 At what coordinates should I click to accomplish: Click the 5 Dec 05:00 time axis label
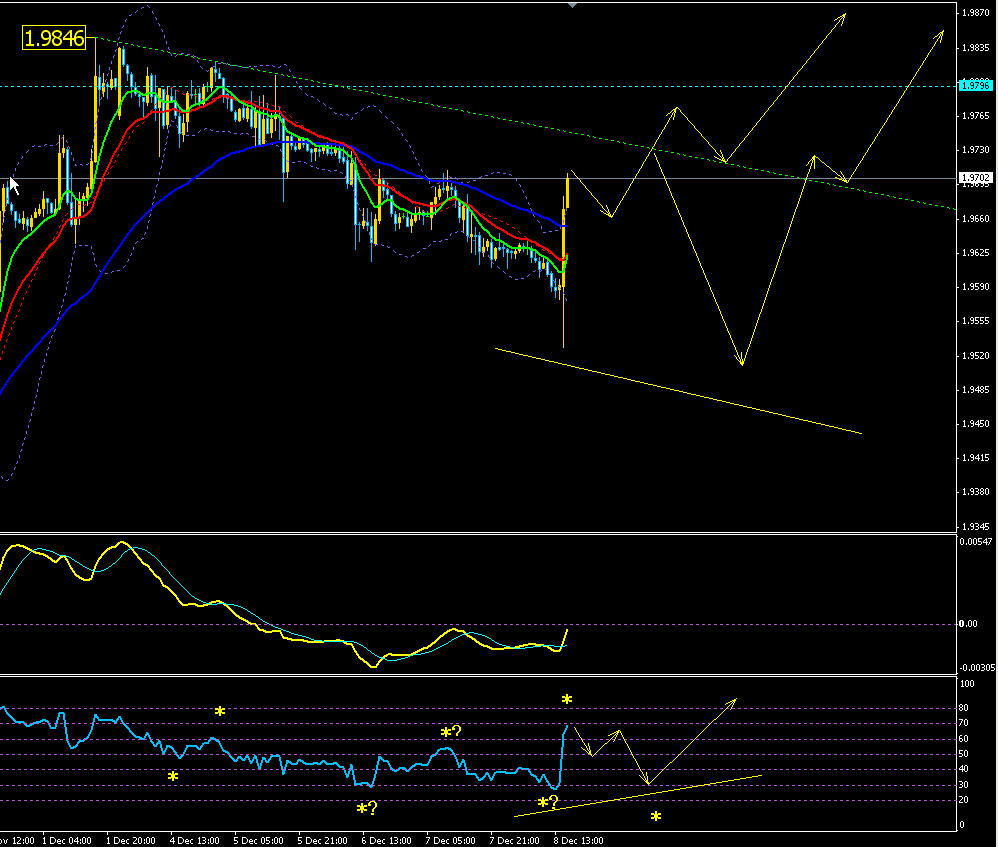[258, 841]
